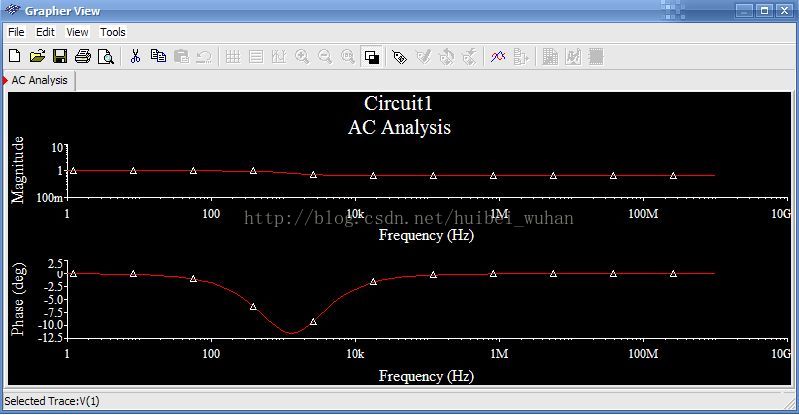Screen dimensions: 799x415
Task: Click the Selected Trace:V(1) status text
Action: [52, 401]
